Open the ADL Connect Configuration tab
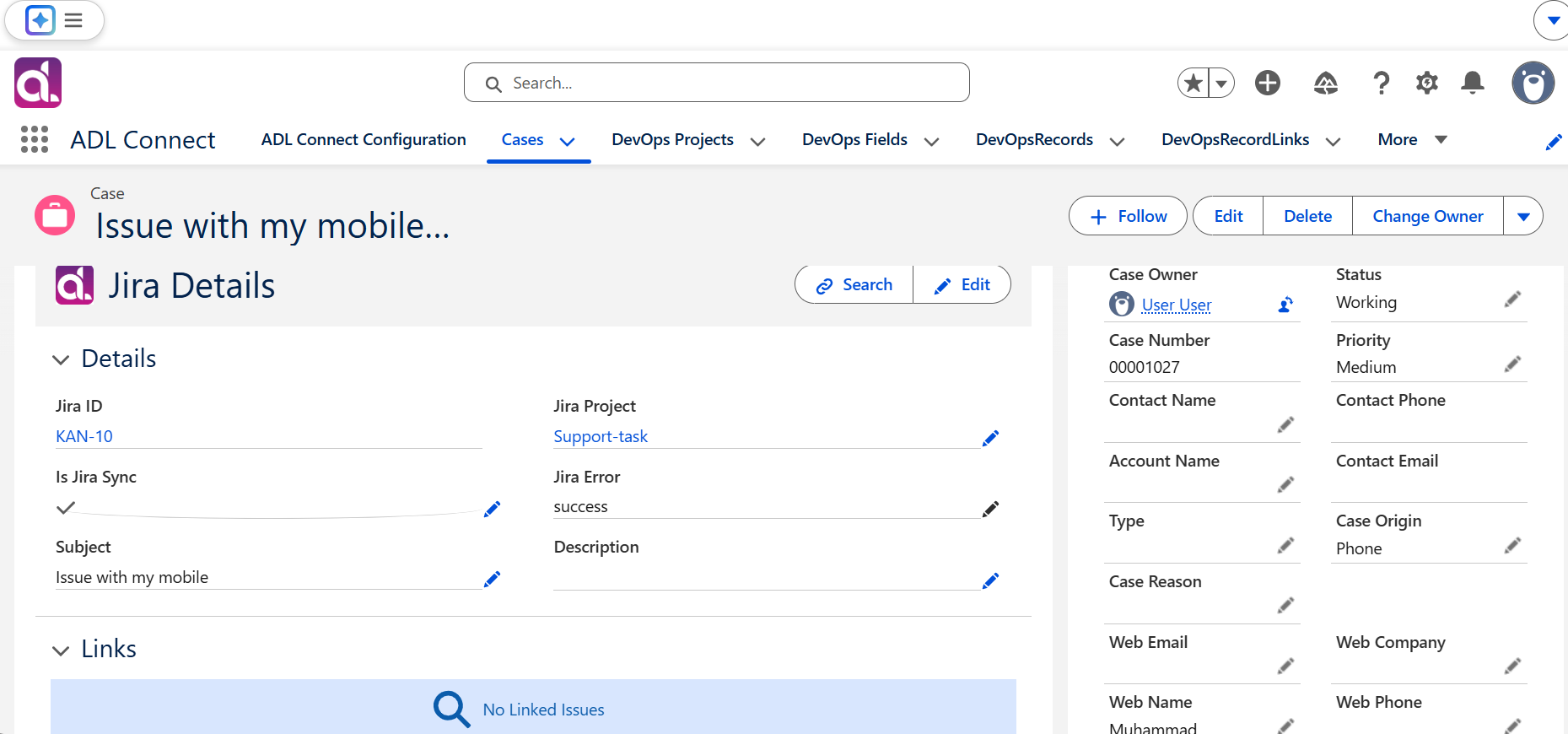The image size is (1568, 734). click(364, 139)
